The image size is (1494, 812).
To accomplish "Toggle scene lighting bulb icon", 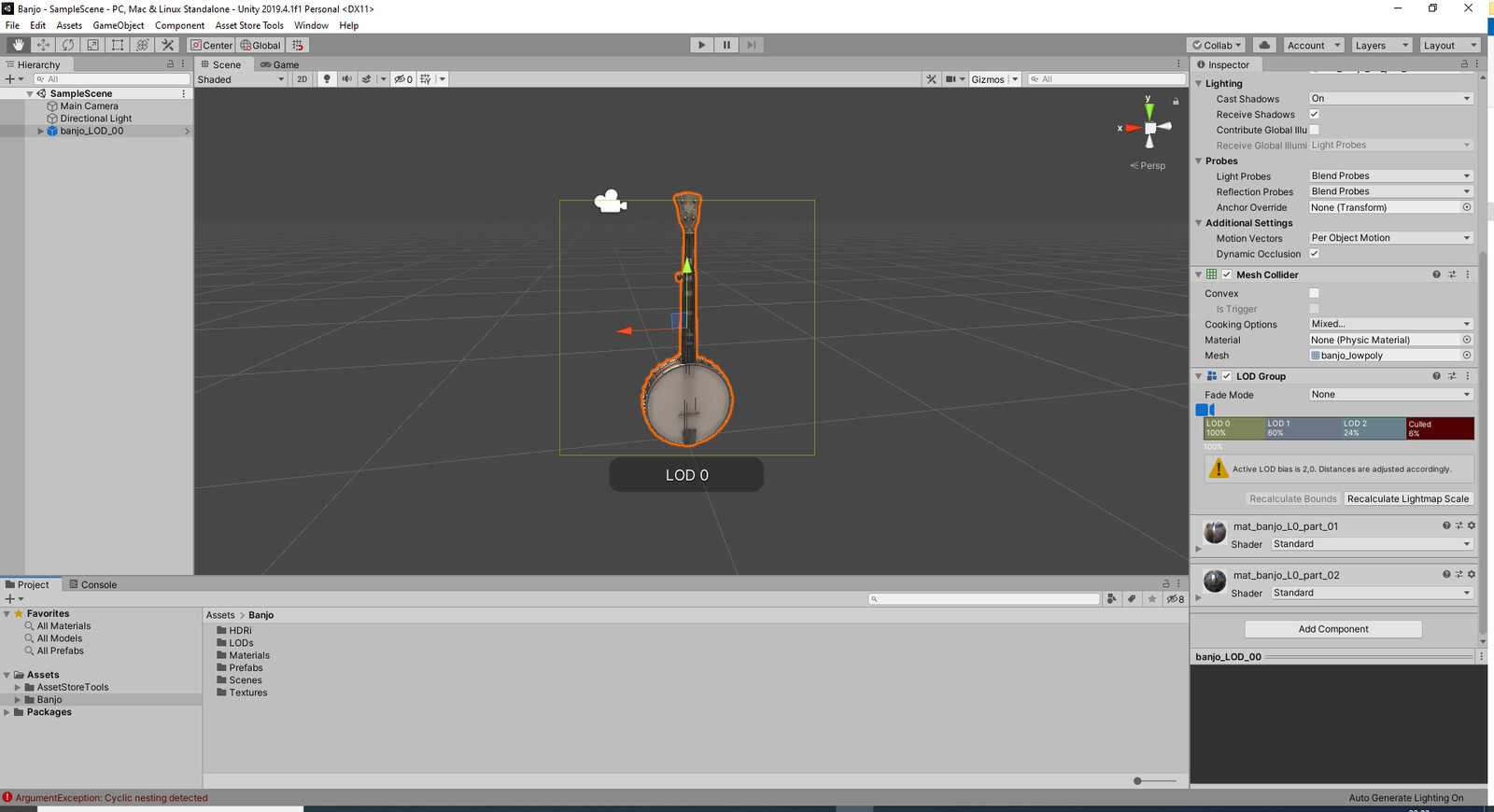I will pos(327,79).
